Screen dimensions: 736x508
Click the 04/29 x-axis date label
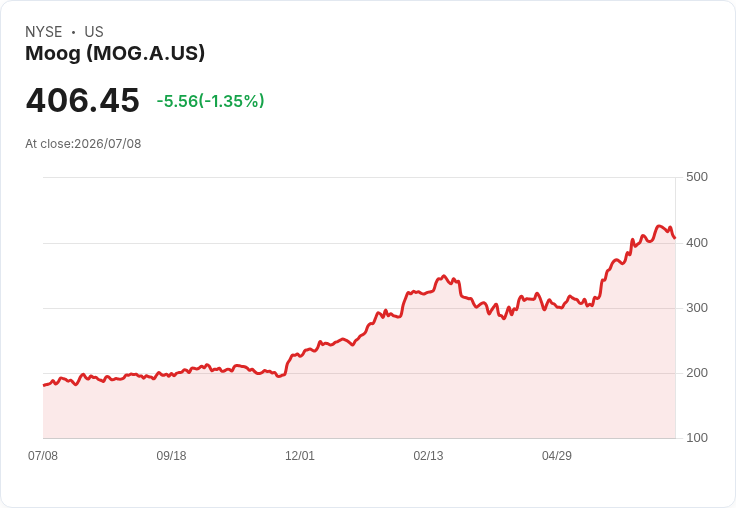[x=557, y=456]
